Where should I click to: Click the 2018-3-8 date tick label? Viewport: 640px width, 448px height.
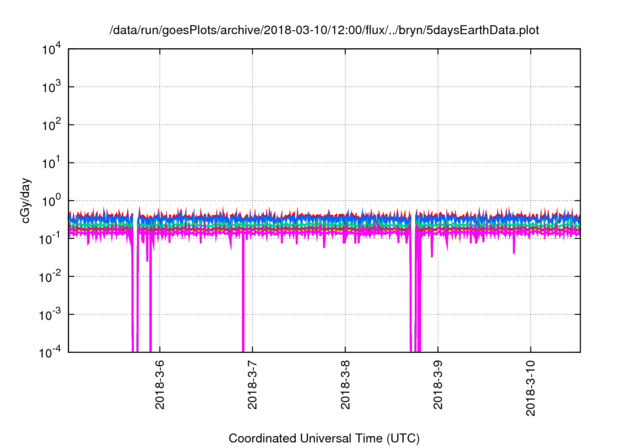(x=345, y=384)
